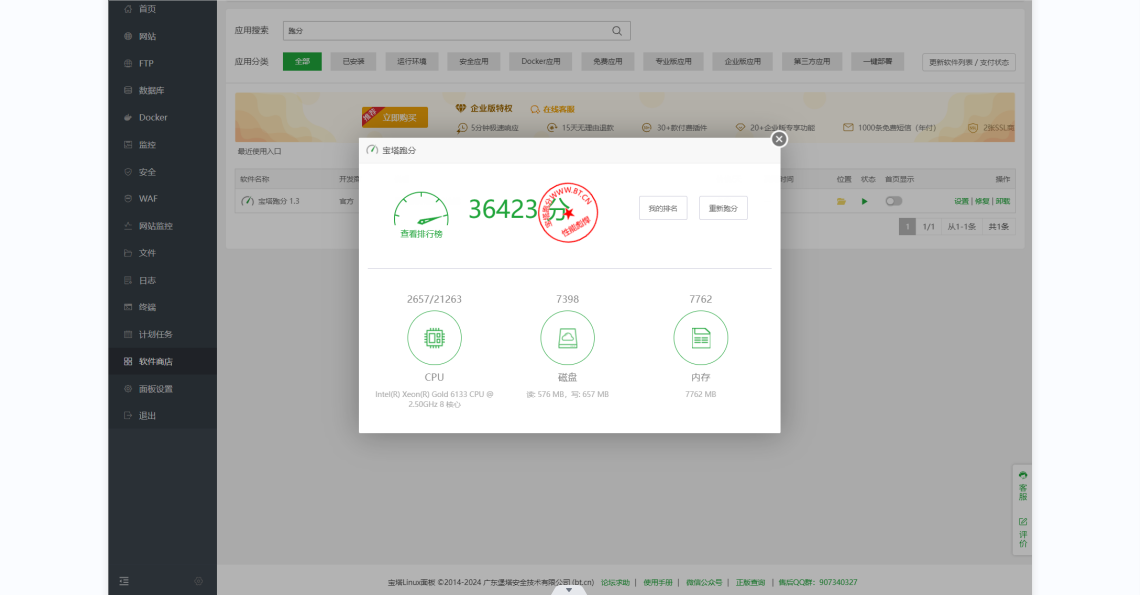
Task: Focus the 应用搜索 search input field
Action: 457,31
